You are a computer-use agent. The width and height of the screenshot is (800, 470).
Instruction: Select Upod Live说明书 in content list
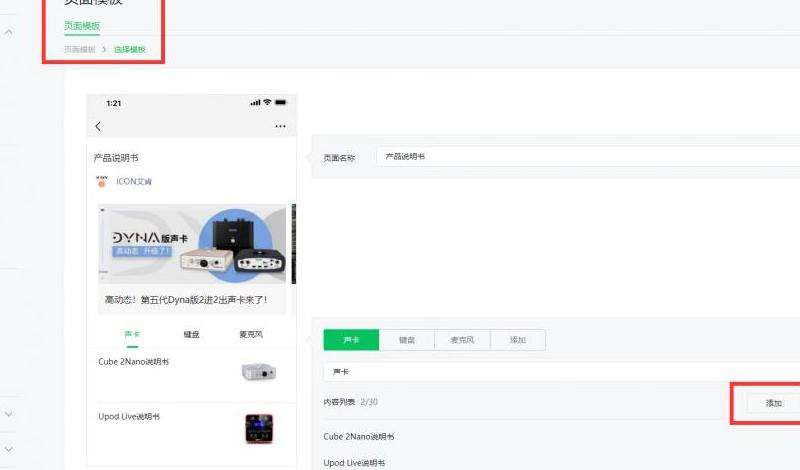354,463
